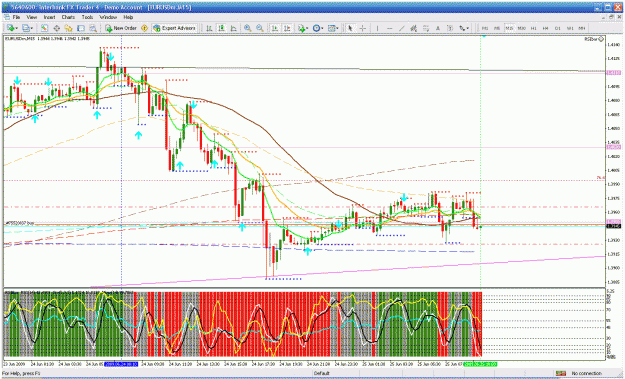Click the application icon left of File
625x379 pixels.
pos(6,18)
